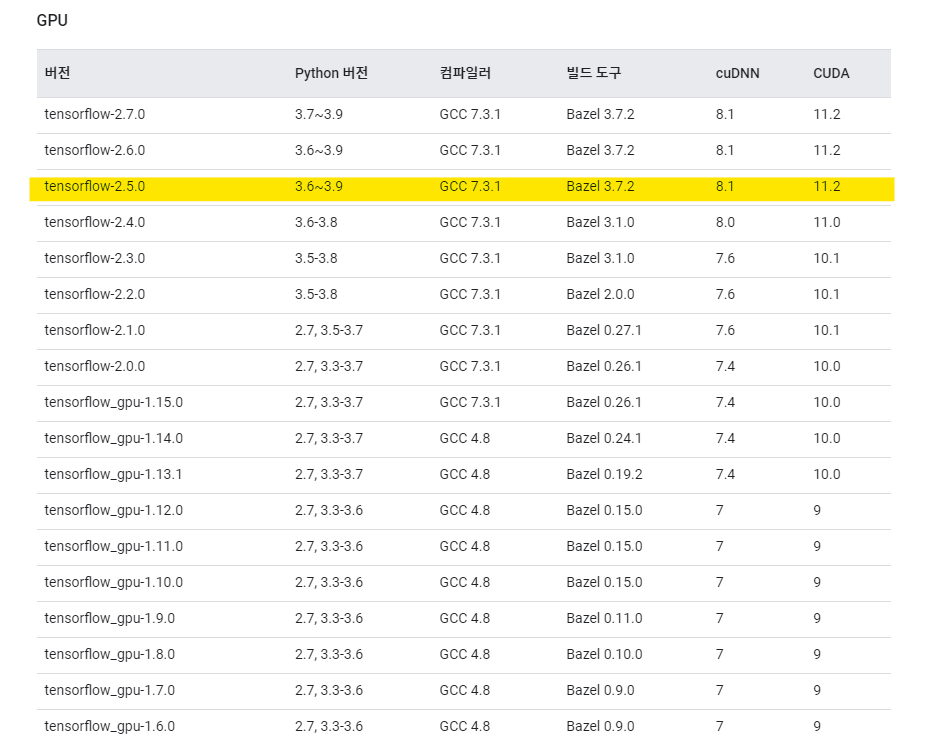The image size is (925, 742).
Task: Click the 버전 column header
Action: tap(58, 73)
